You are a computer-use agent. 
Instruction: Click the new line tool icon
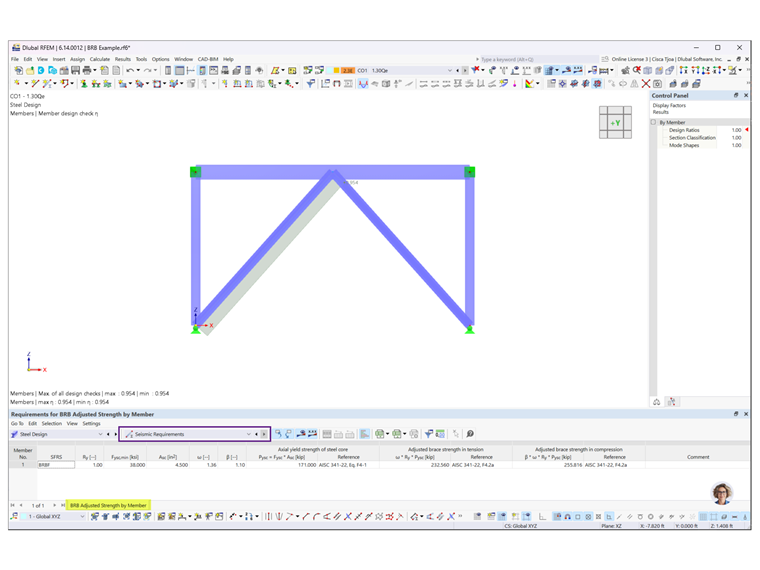(35, 84)
